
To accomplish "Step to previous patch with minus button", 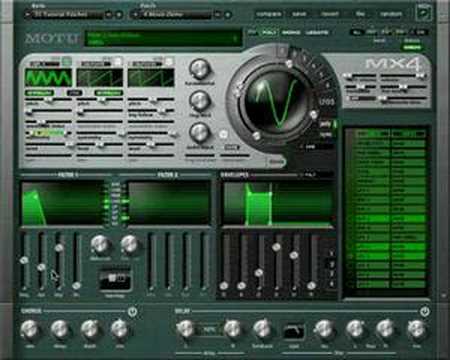I will point(217,15).
